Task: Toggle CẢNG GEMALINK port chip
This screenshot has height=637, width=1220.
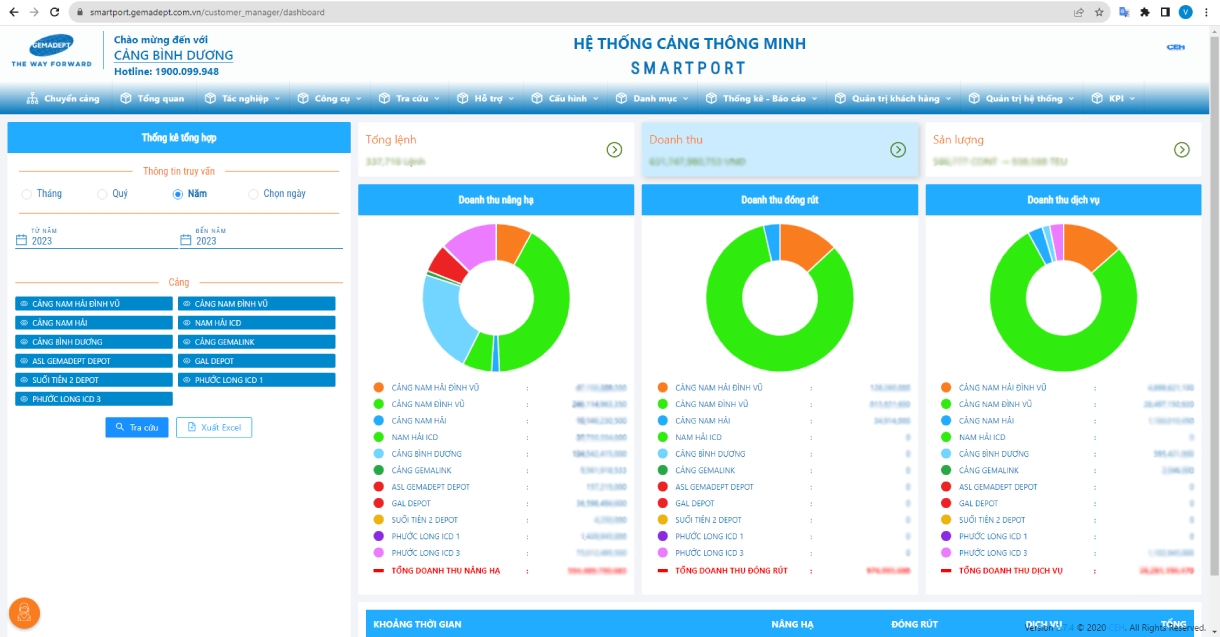Action: (257, 342)
